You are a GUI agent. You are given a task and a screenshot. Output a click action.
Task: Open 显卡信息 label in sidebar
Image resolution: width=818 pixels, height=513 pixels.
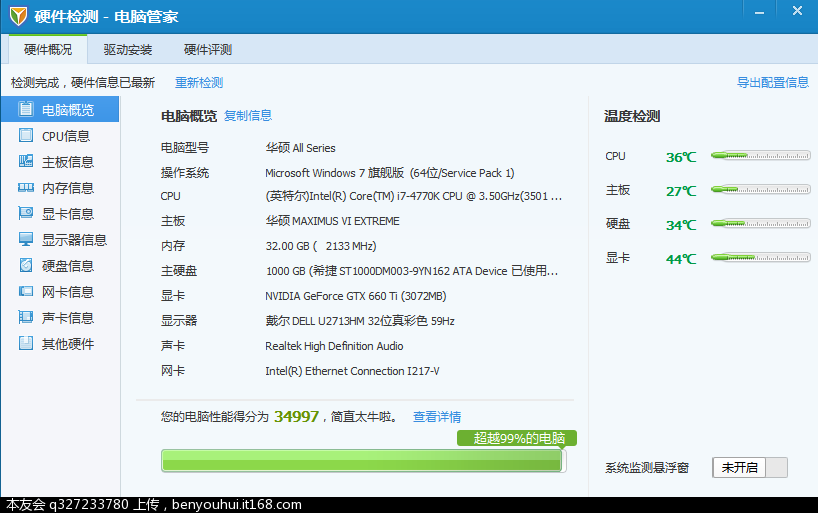pyautogui.click(x=68, y=214)
